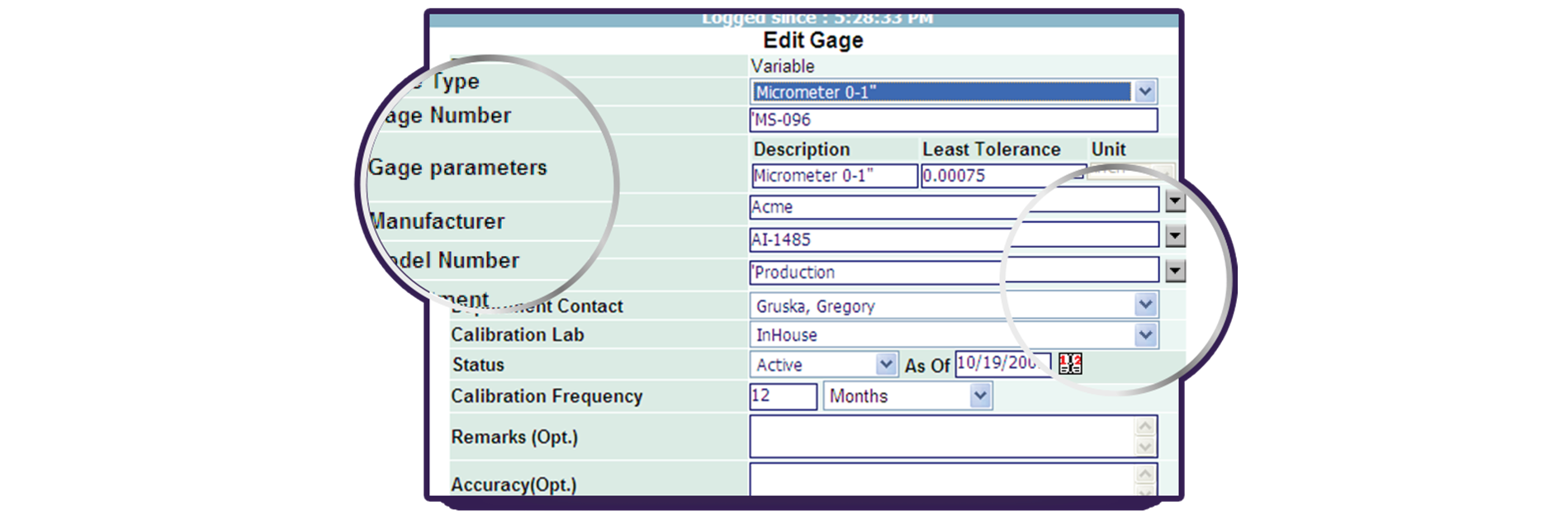Click the As Of date field
The image size is (1568, 525).
pos(1002,364)
